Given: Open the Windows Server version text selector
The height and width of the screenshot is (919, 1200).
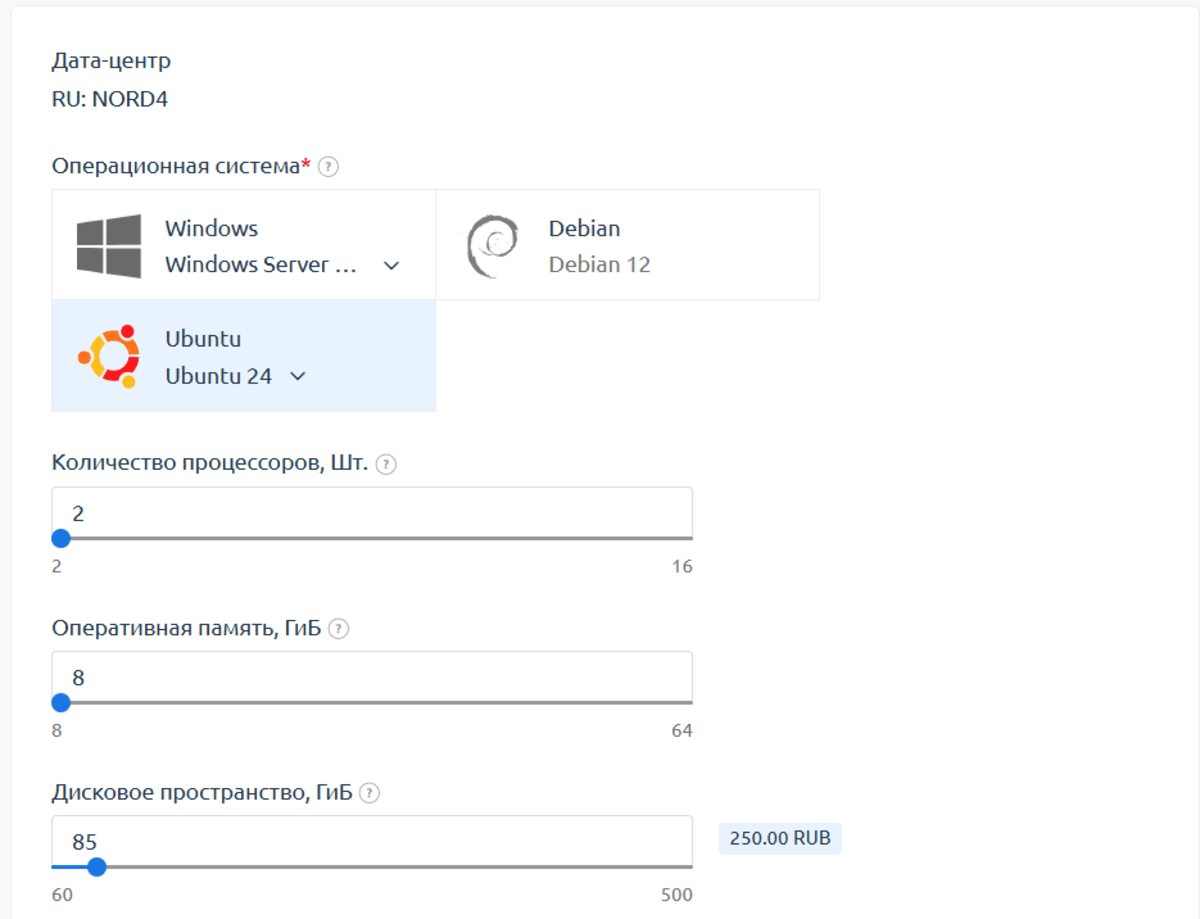Looking at the screenshot, I should (261, 265).
